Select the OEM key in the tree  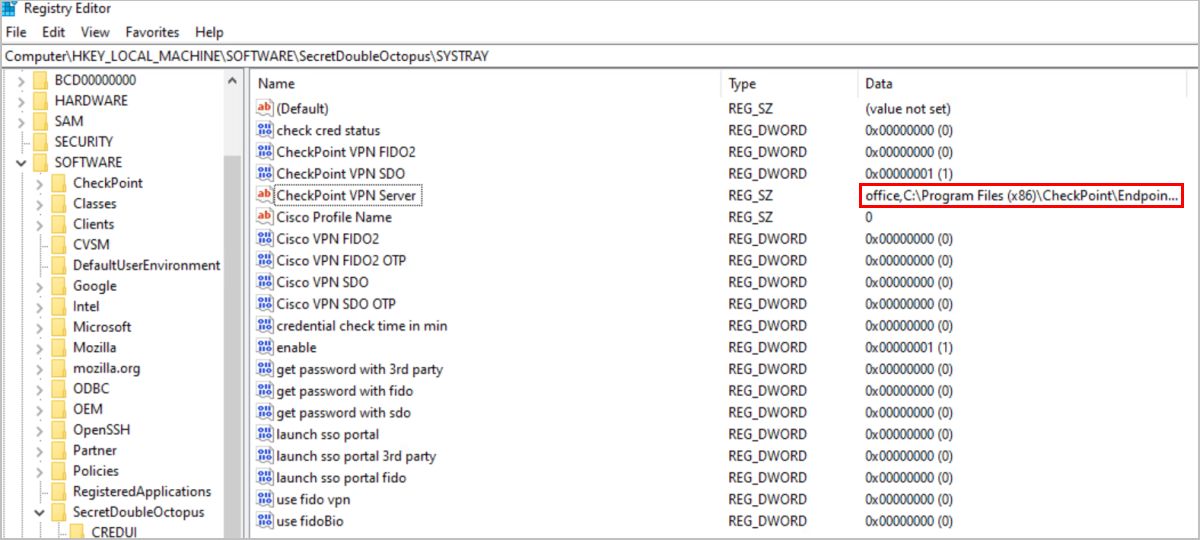click(87, 409)
